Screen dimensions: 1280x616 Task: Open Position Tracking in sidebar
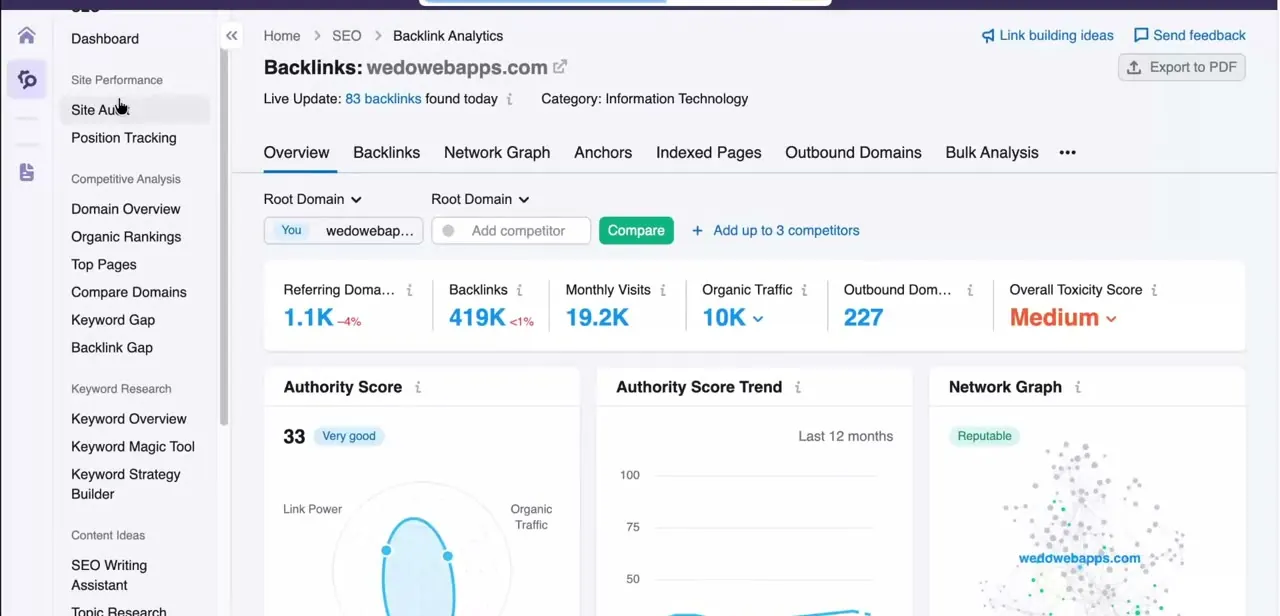(123, 138)
